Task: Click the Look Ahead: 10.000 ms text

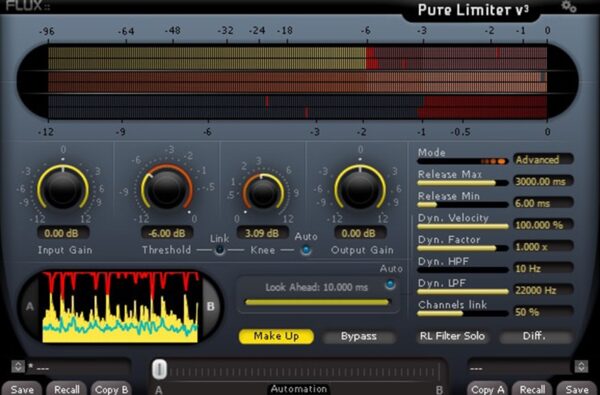Action: tap(316, 287)
